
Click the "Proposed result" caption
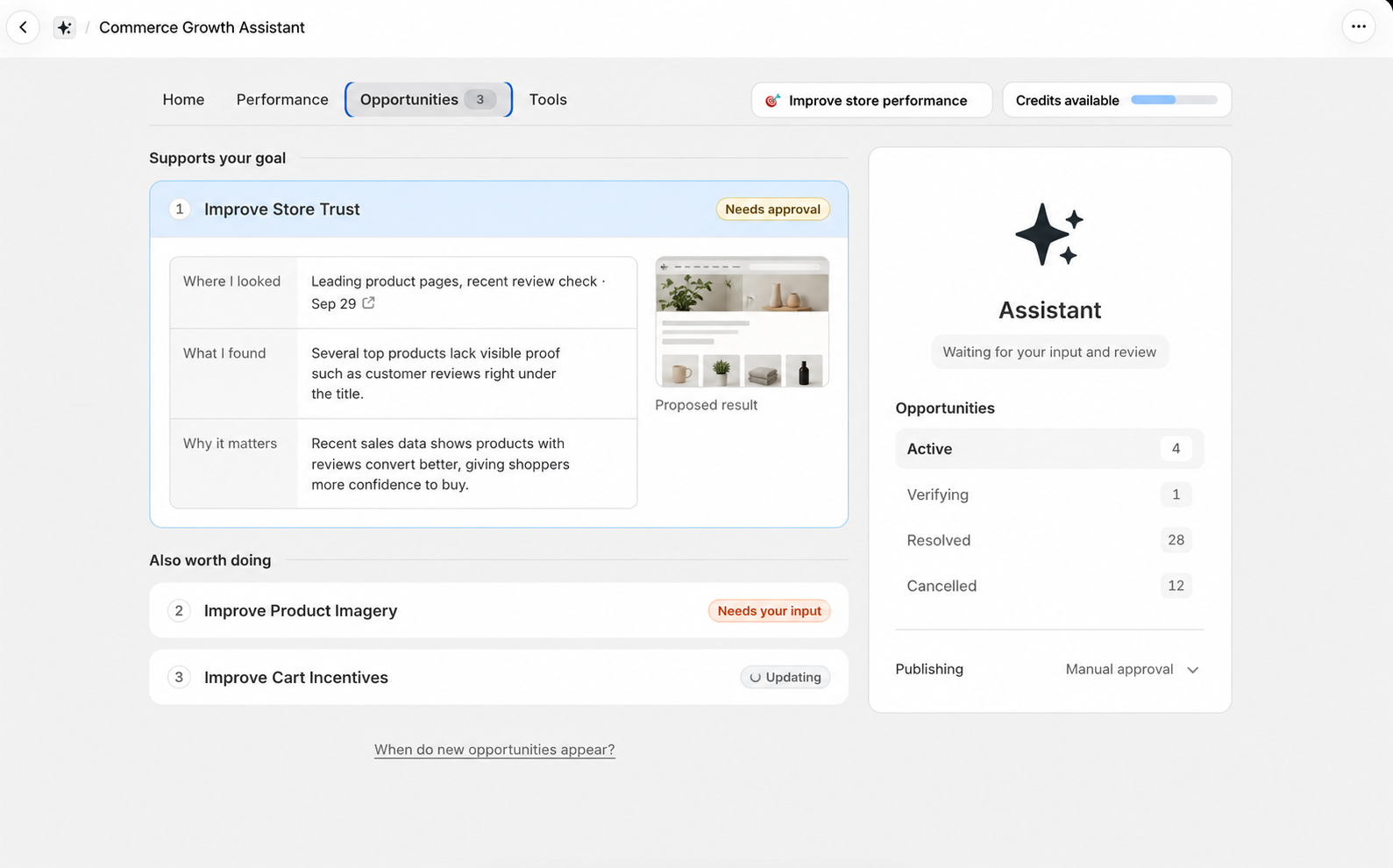706,405
